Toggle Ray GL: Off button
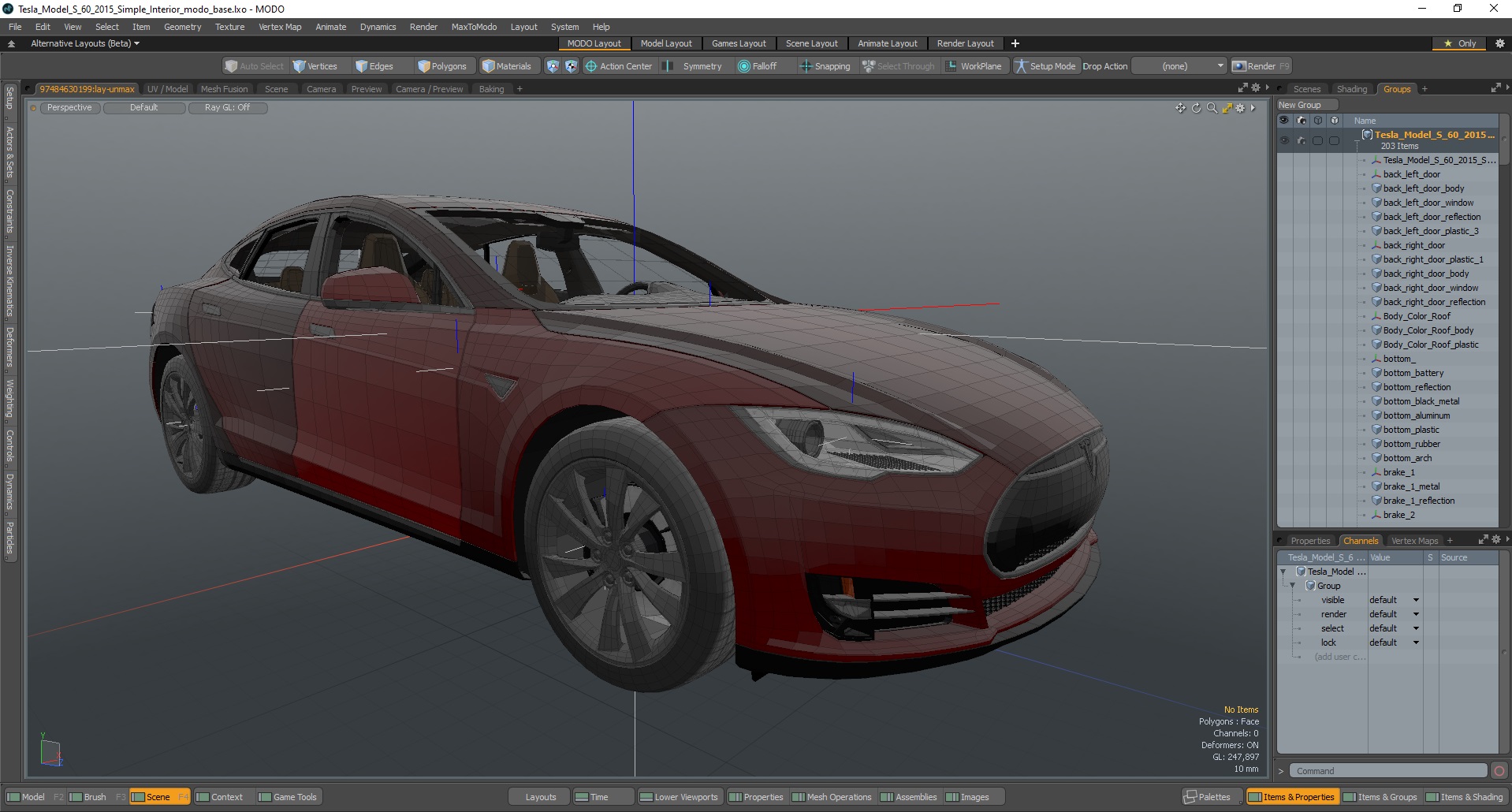The image size is (1512, 812). [227, 108]
